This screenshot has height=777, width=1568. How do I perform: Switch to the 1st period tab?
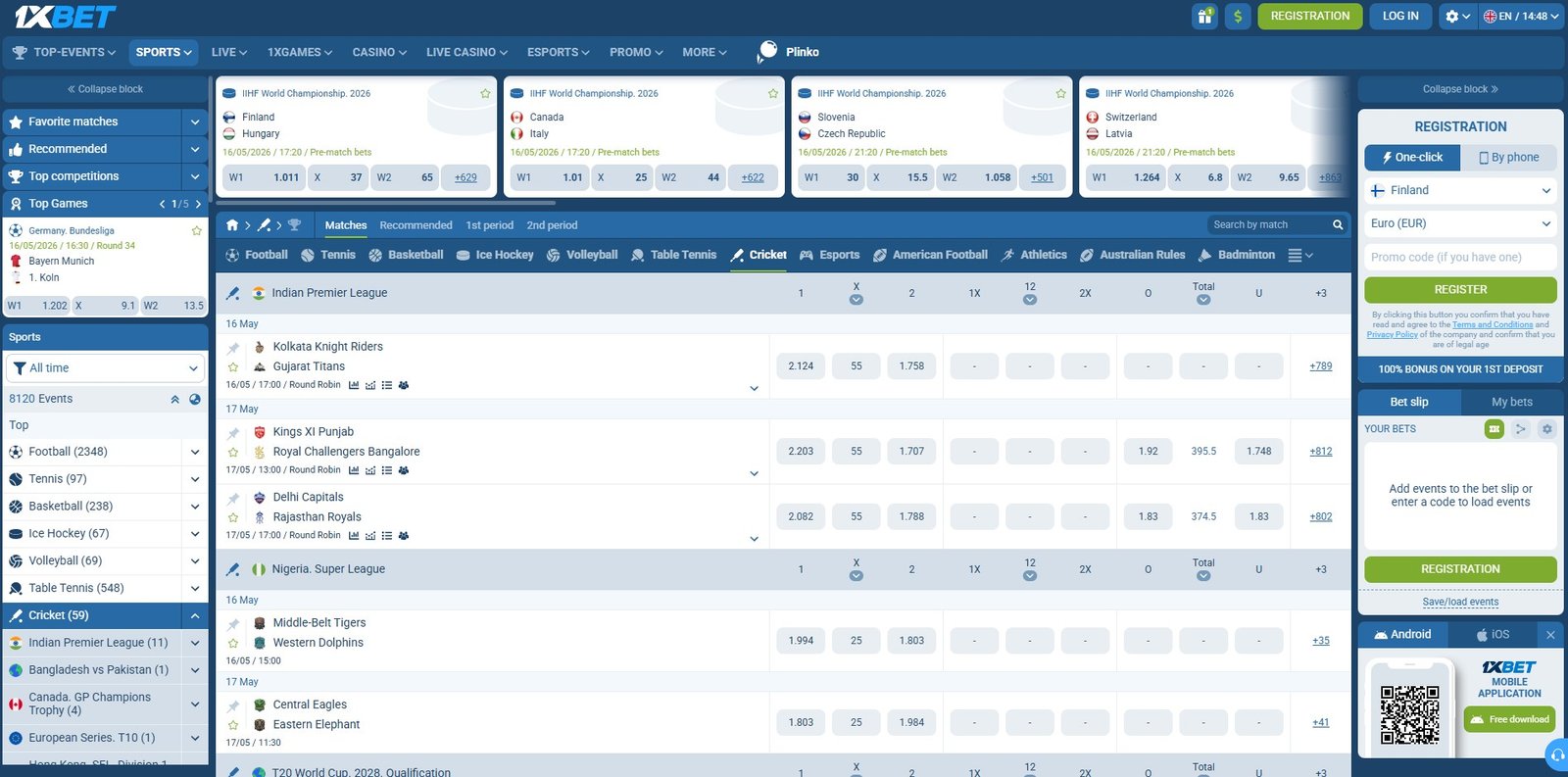[x=490, y=225]
